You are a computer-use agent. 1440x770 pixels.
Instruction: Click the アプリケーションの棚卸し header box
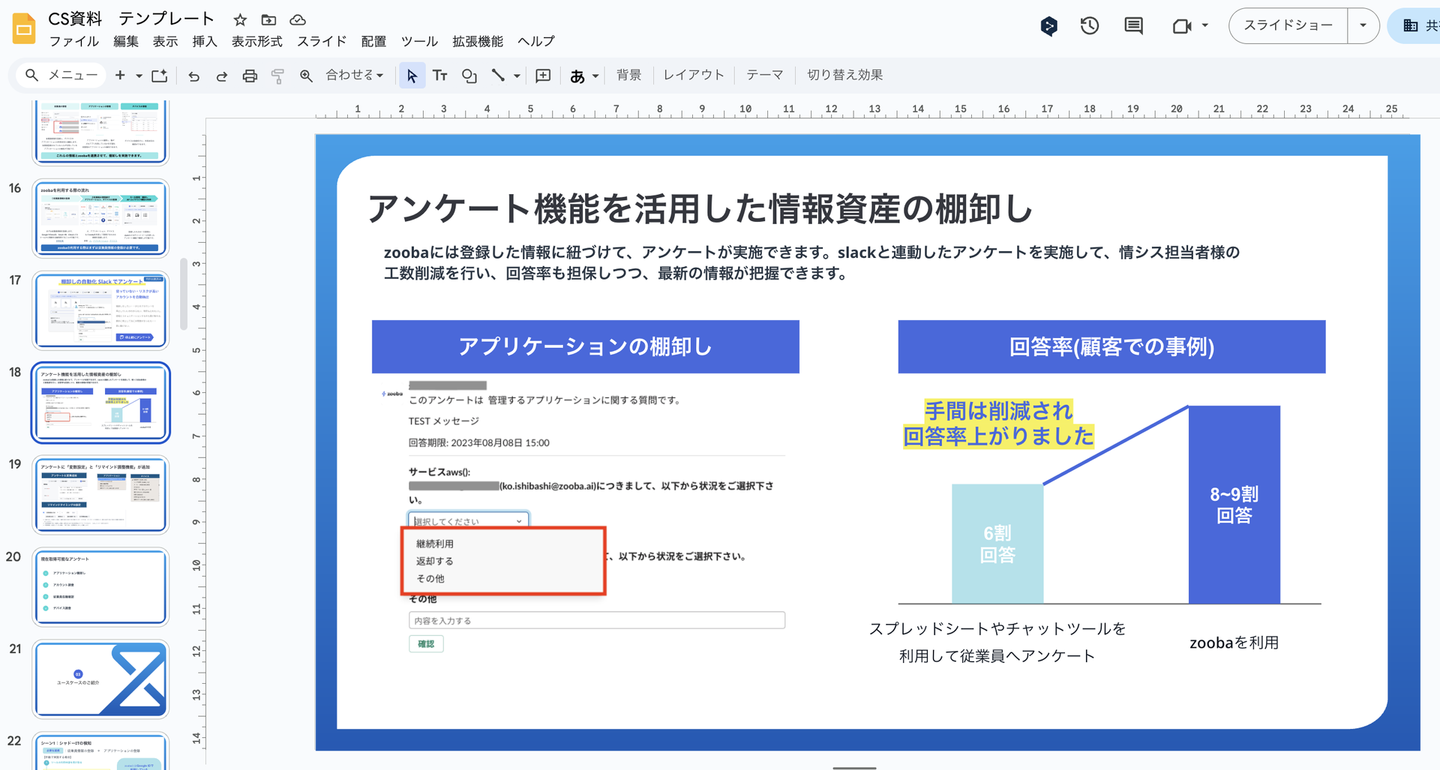pyautogui.click(x=585, y=347)
